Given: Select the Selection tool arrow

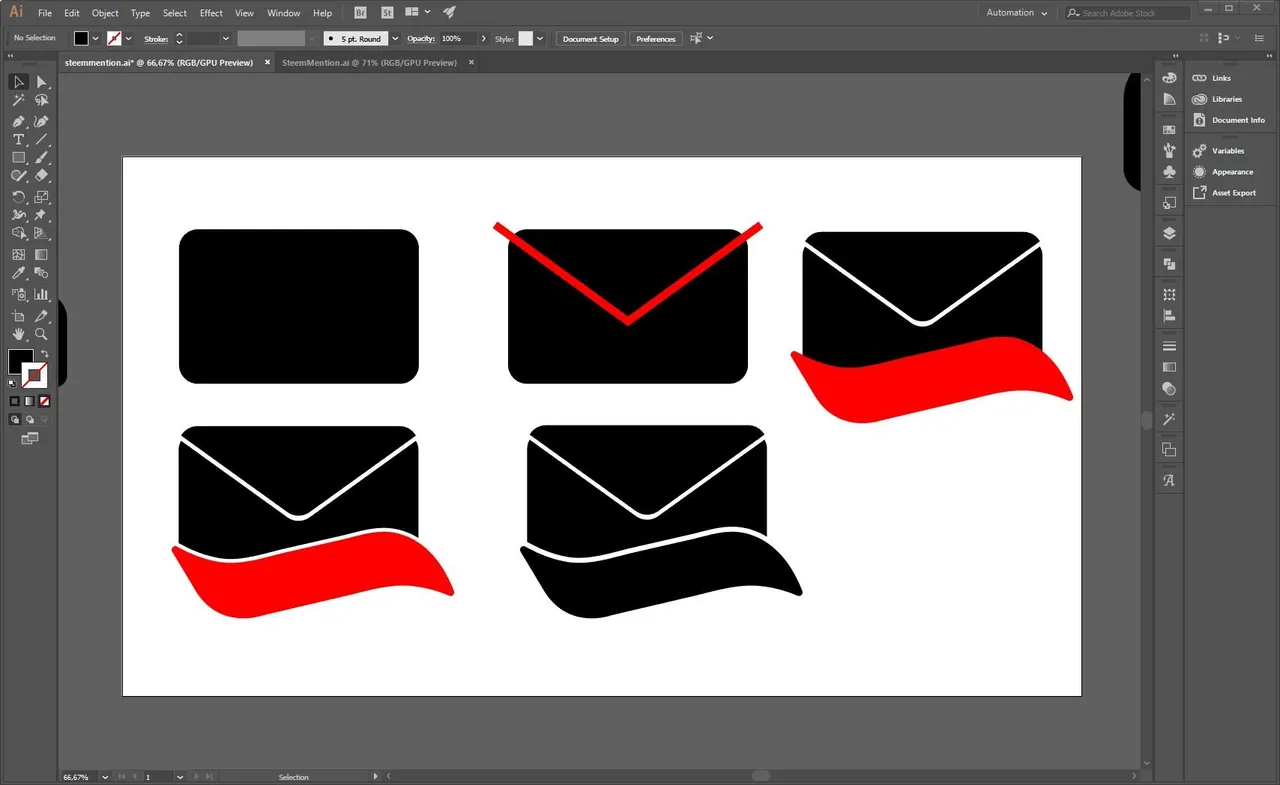Looking at the screenshot, I should (19, 82).
